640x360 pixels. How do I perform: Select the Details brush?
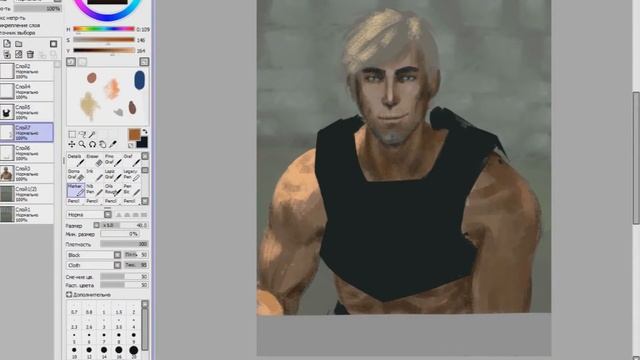76,160
